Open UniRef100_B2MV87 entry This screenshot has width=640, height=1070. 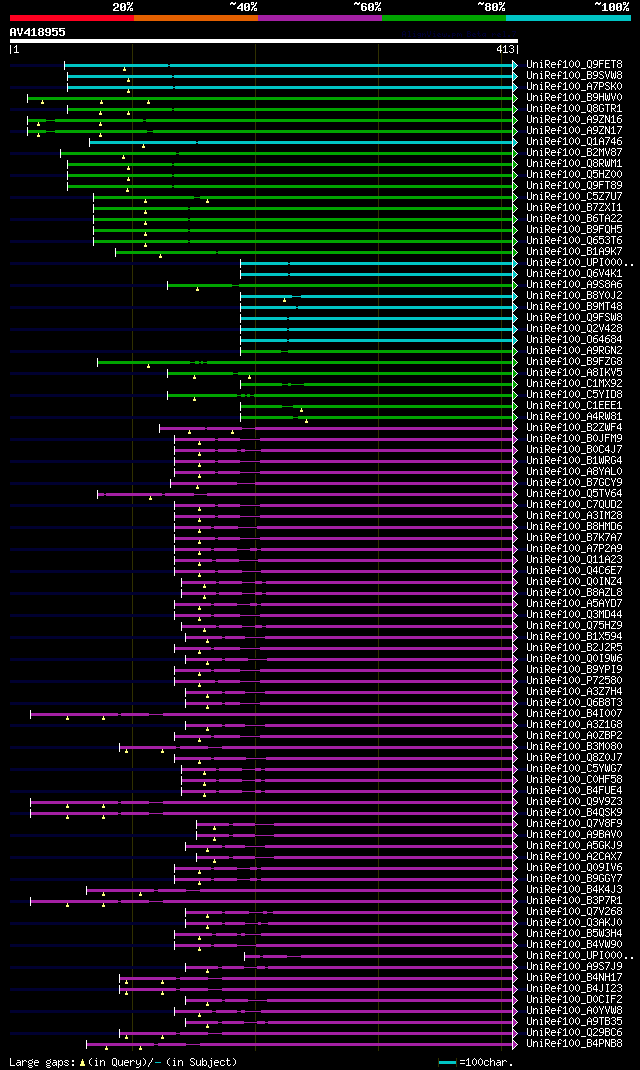point(574,152)
